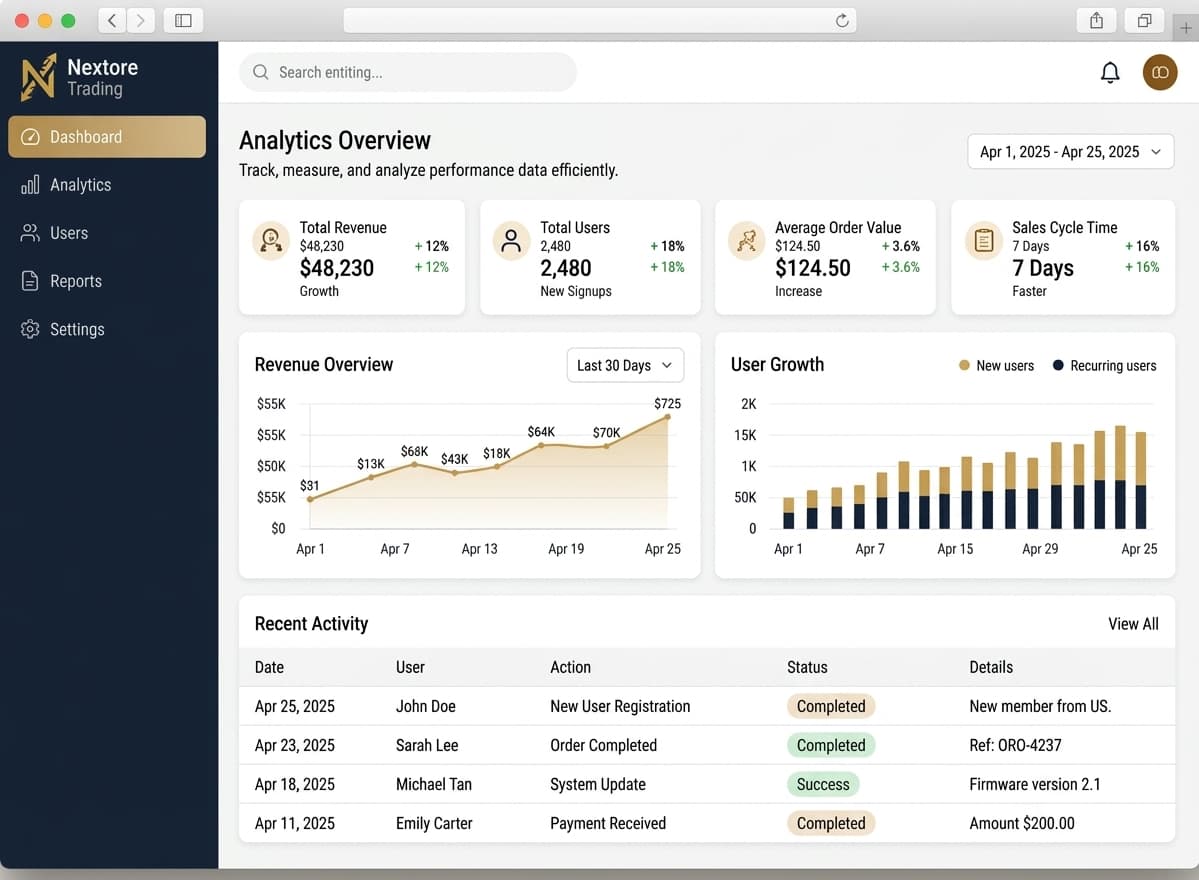Click the user name Emily Carter
This screenshot has height=880, width=1199.
(434, 823)
